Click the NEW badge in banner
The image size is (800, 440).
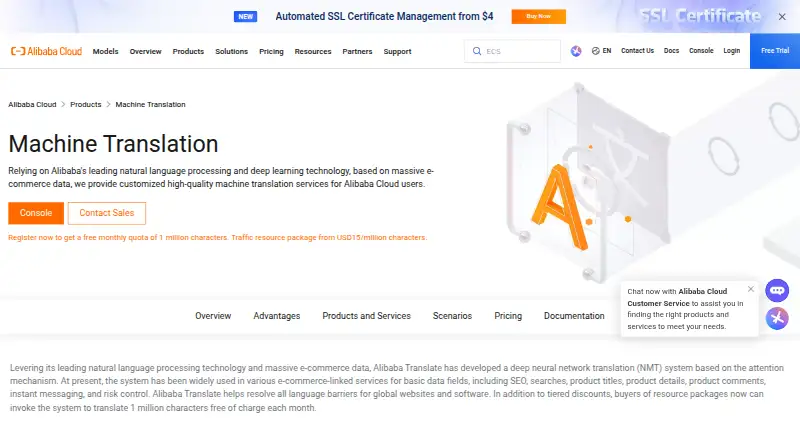tap(245, 16)
